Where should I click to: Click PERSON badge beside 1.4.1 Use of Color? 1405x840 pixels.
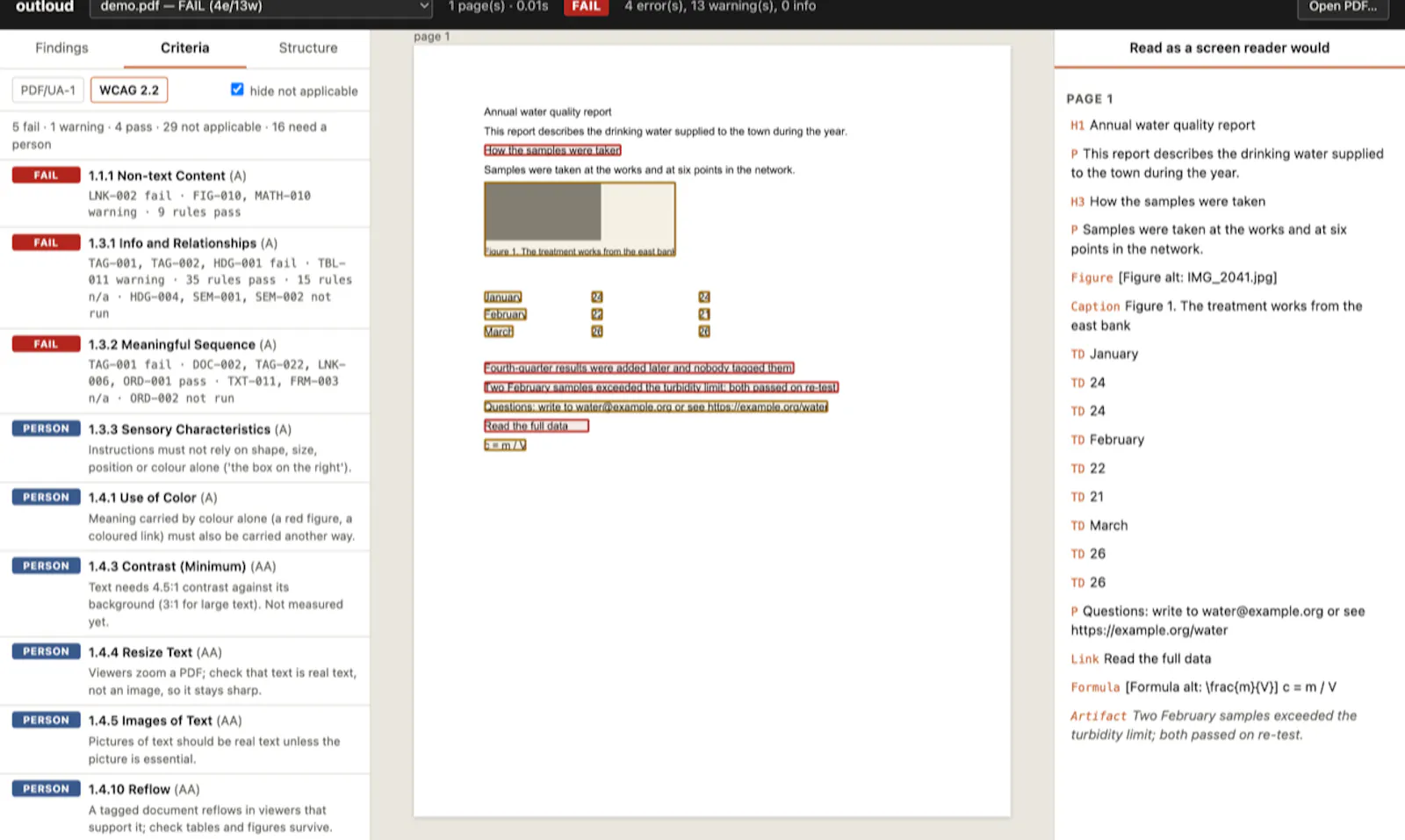[x=46, y=498]
